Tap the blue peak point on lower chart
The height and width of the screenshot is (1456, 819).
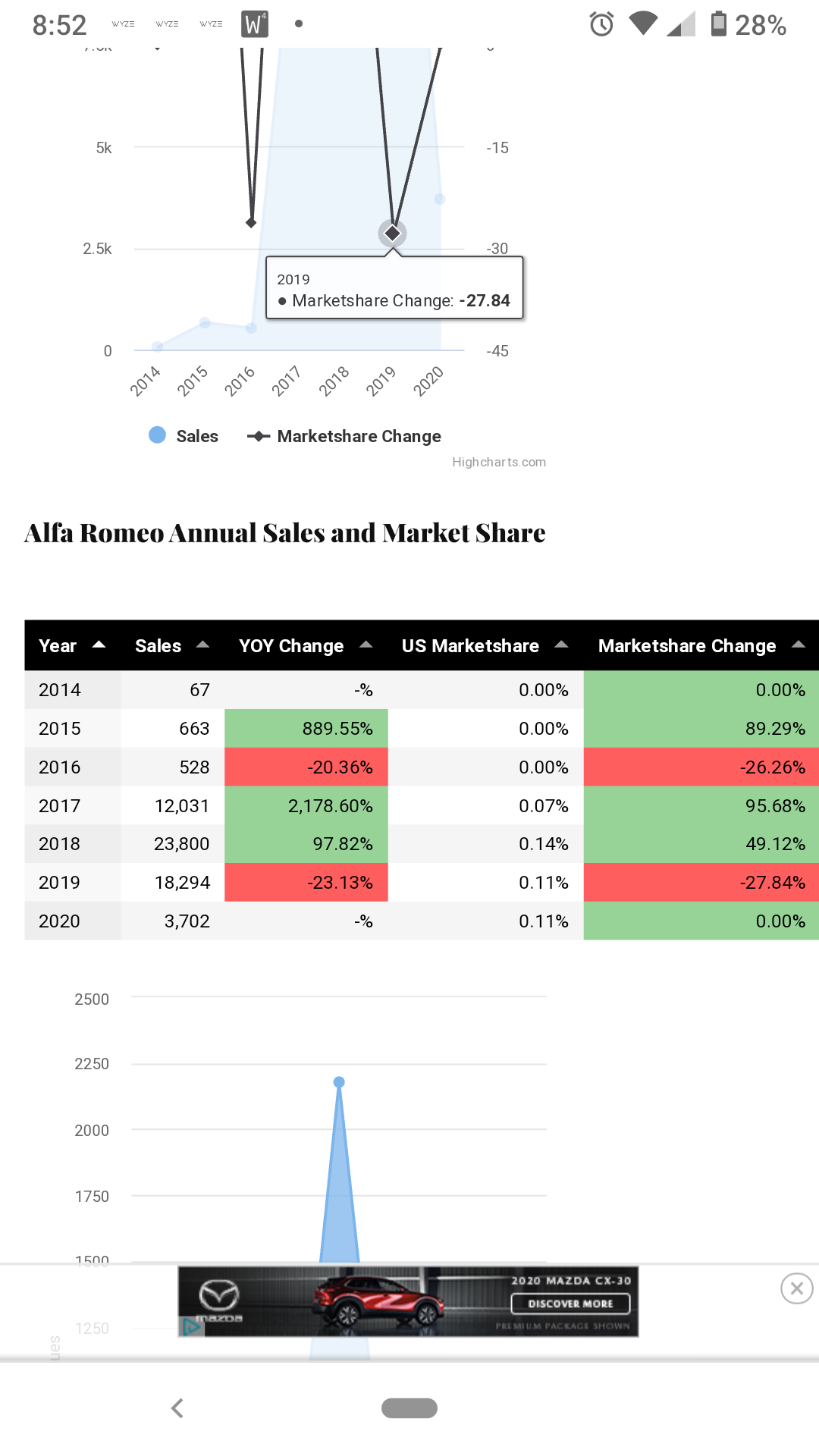click(x=339, y=1082)
